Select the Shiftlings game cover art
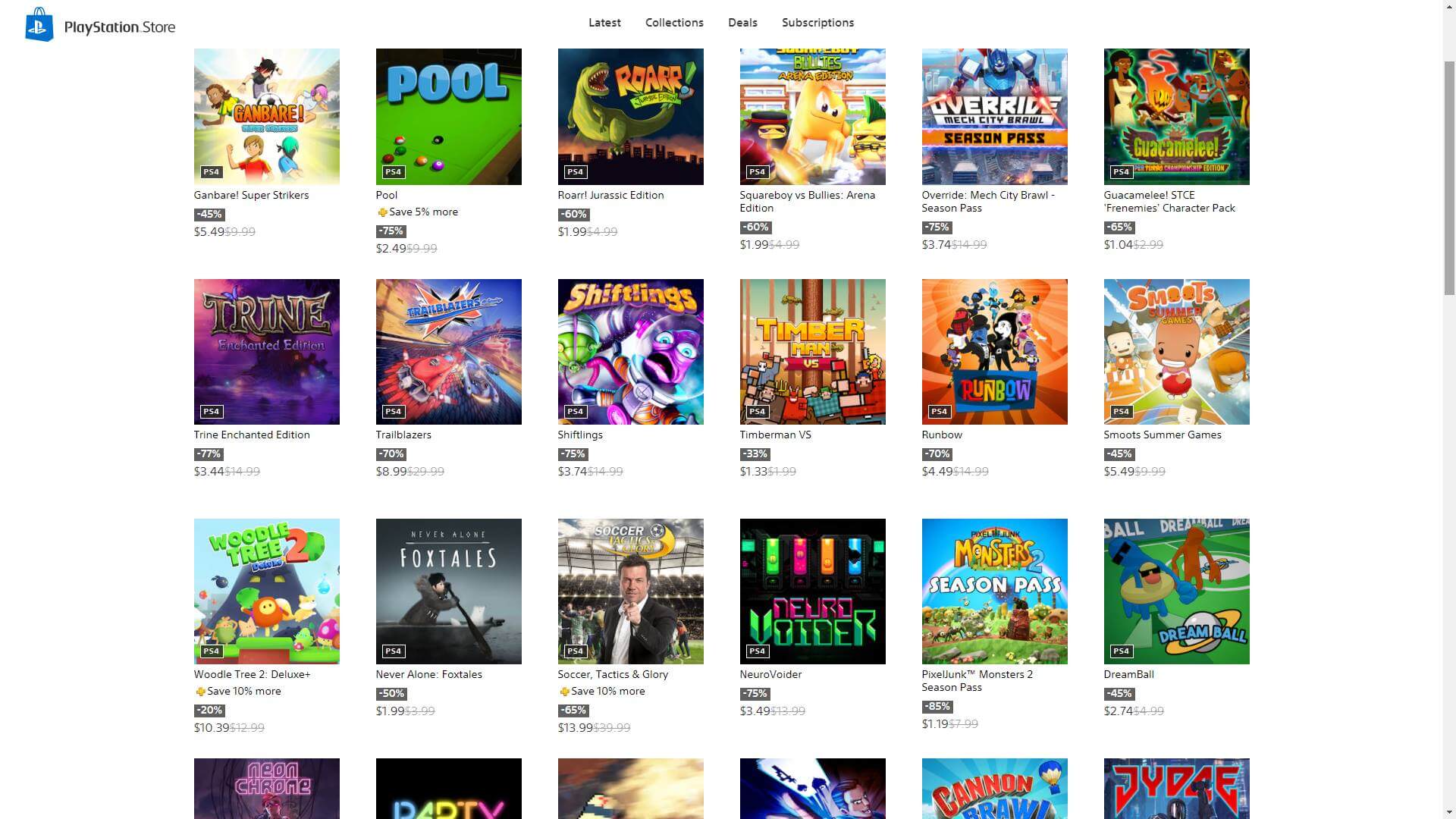The image size is (1456, 819). pos(630,351)
